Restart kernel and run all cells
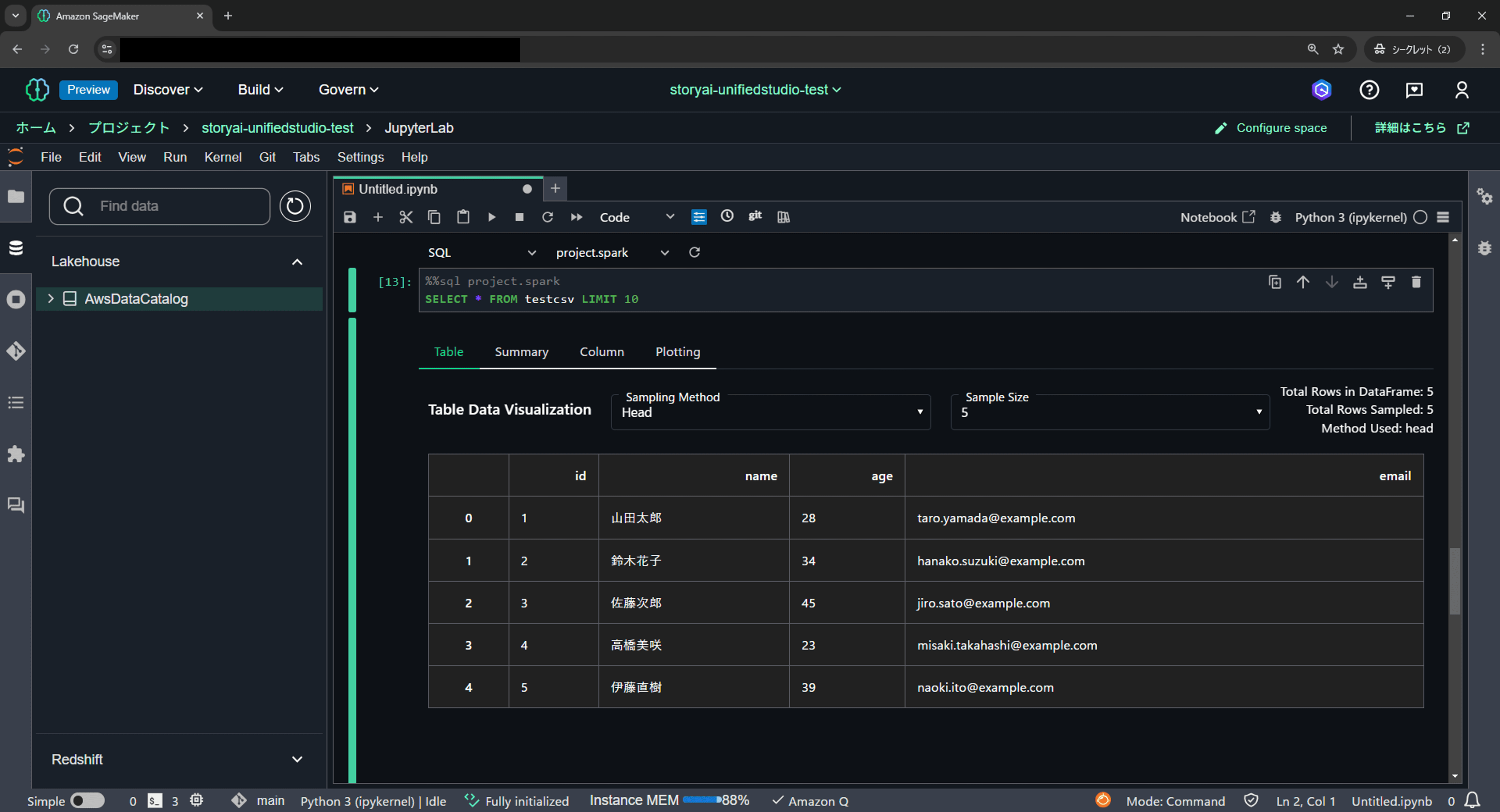 click(x=576, y=217)
